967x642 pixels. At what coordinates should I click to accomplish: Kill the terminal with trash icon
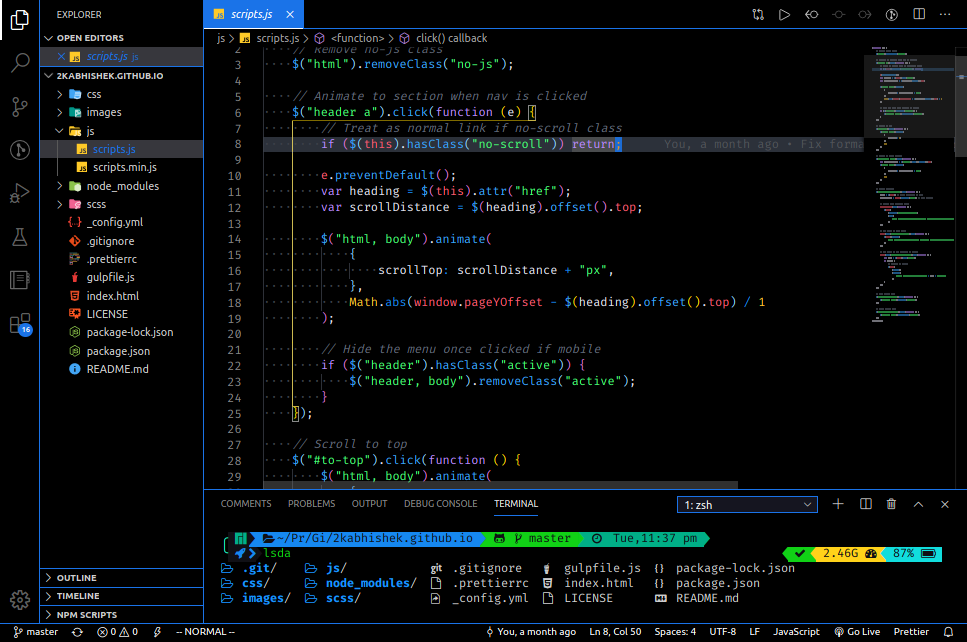pyautogui.click(x=891, y=504)
